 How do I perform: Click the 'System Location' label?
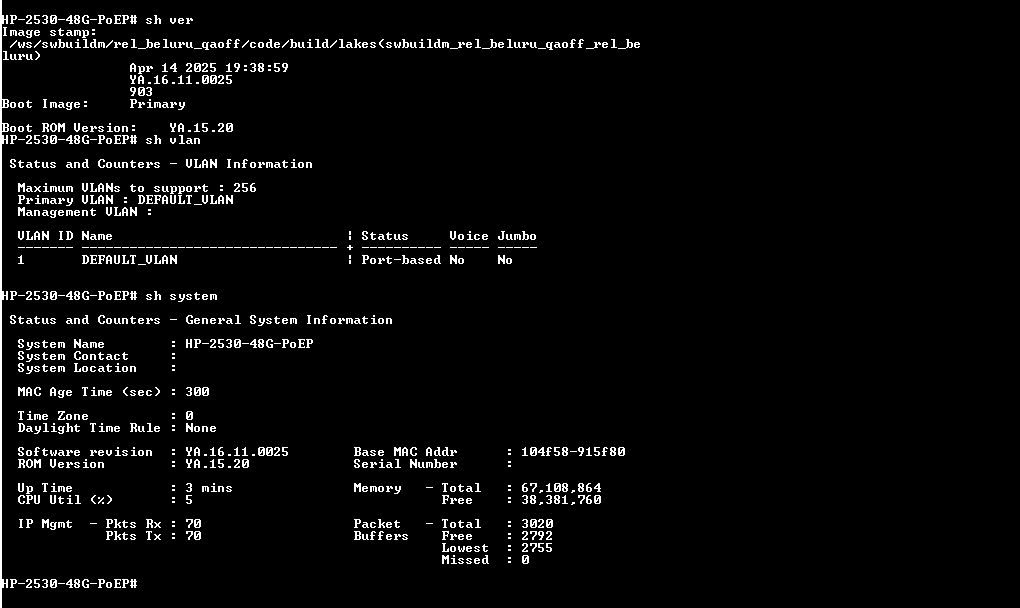click(x=77, y=368)
